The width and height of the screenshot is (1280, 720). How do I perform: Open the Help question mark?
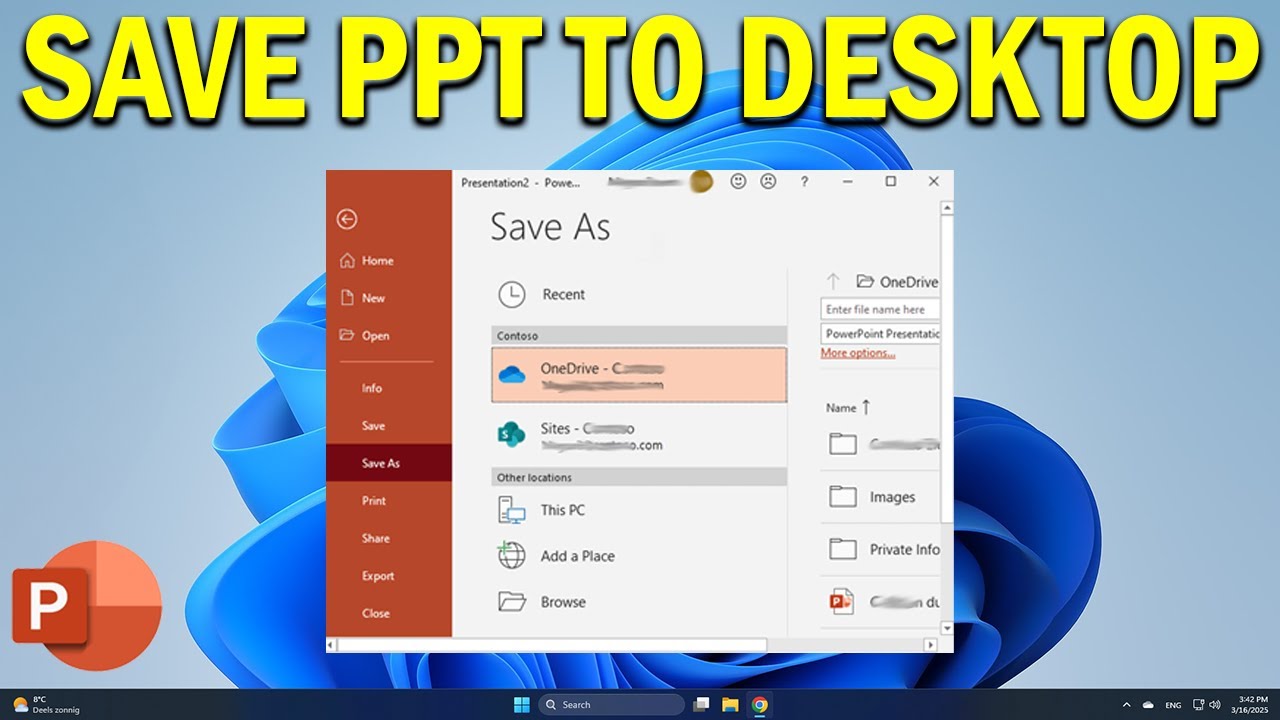tap(804, 182)
